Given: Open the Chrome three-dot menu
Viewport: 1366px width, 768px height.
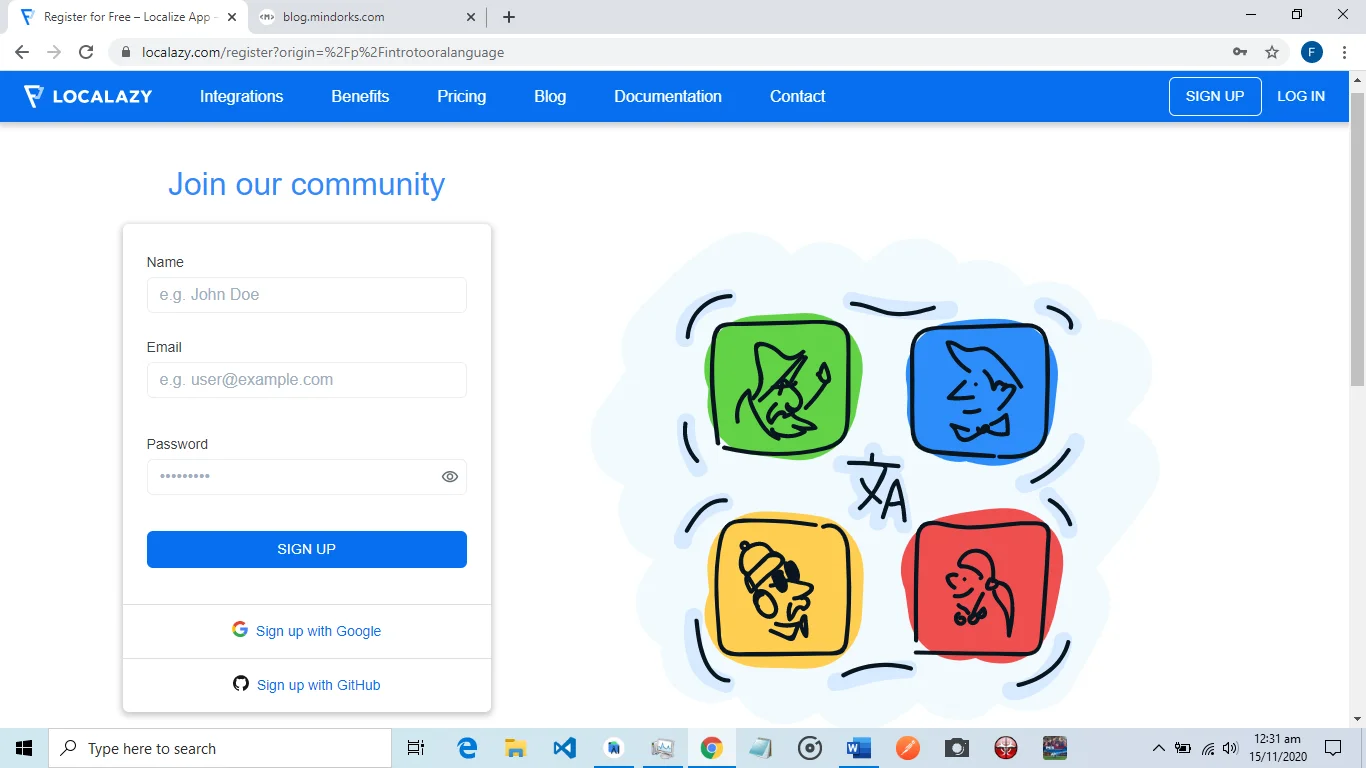Looking at the screenshot, I should point(1345,52).
